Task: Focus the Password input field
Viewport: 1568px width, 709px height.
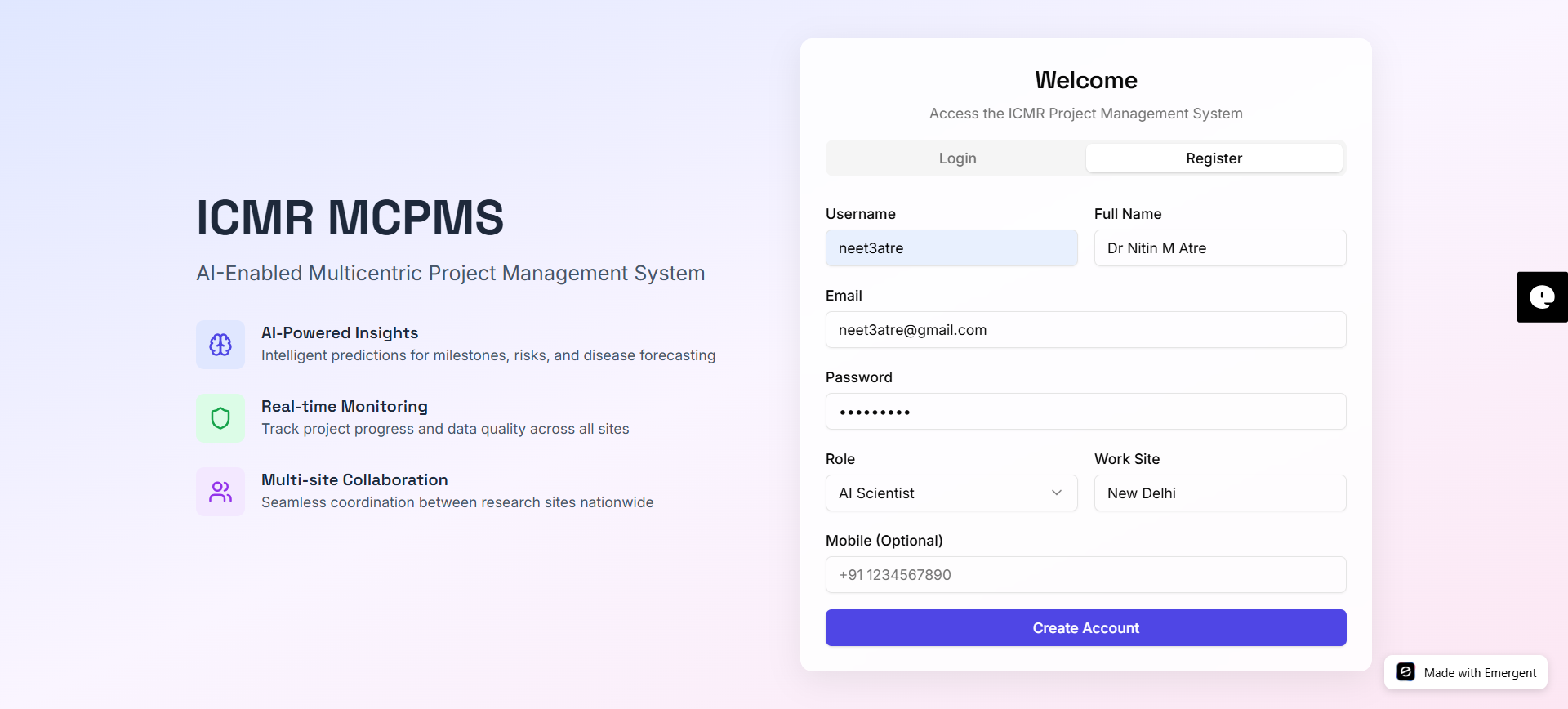Action: [1085, 412]
